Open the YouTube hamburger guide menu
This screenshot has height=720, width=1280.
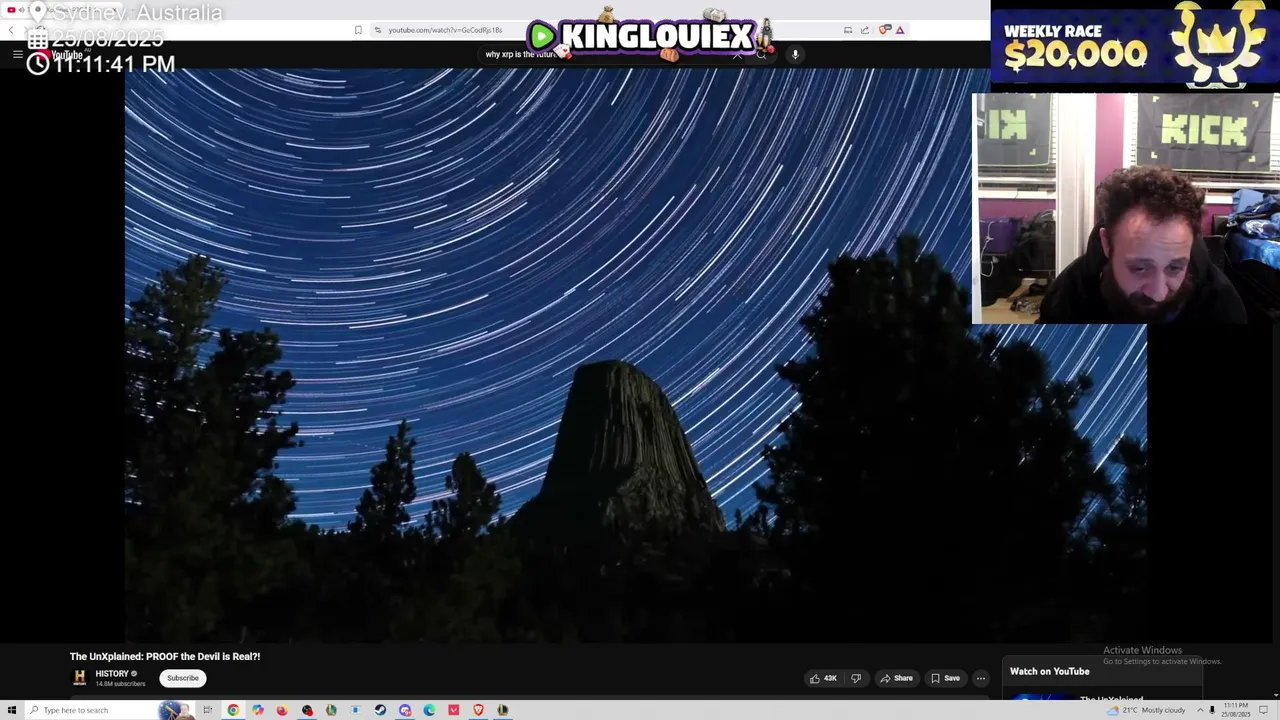coord(18,54)
